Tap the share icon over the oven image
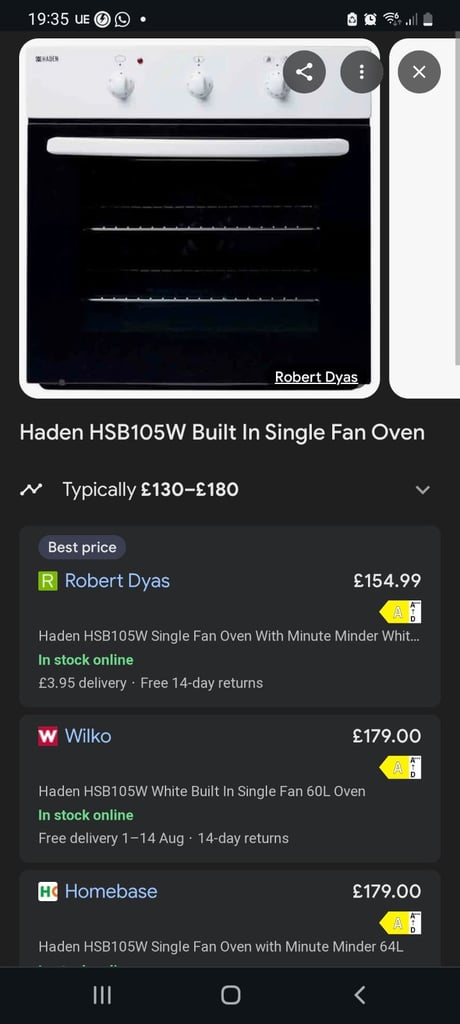The image size is (460, 1024). (x=304, y=72)
